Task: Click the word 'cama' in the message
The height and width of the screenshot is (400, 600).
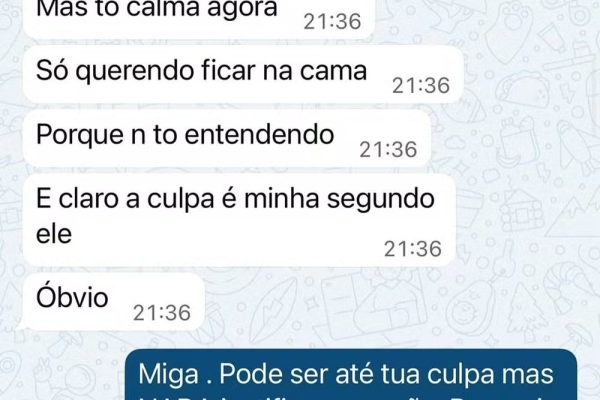Action: 333,71
